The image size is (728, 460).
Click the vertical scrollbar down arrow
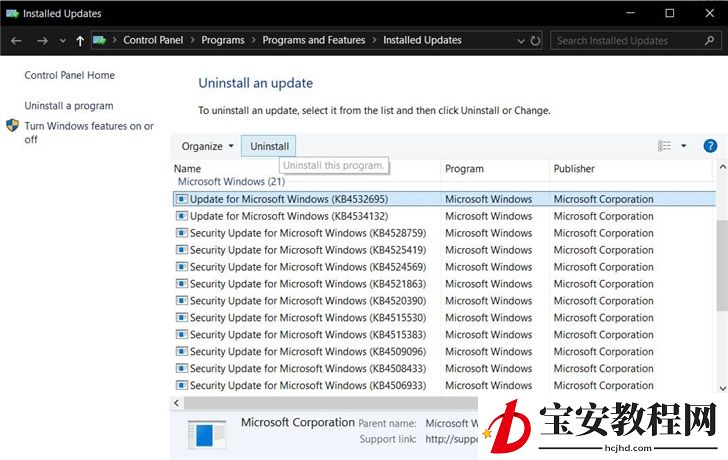click(x=722, y=388)
